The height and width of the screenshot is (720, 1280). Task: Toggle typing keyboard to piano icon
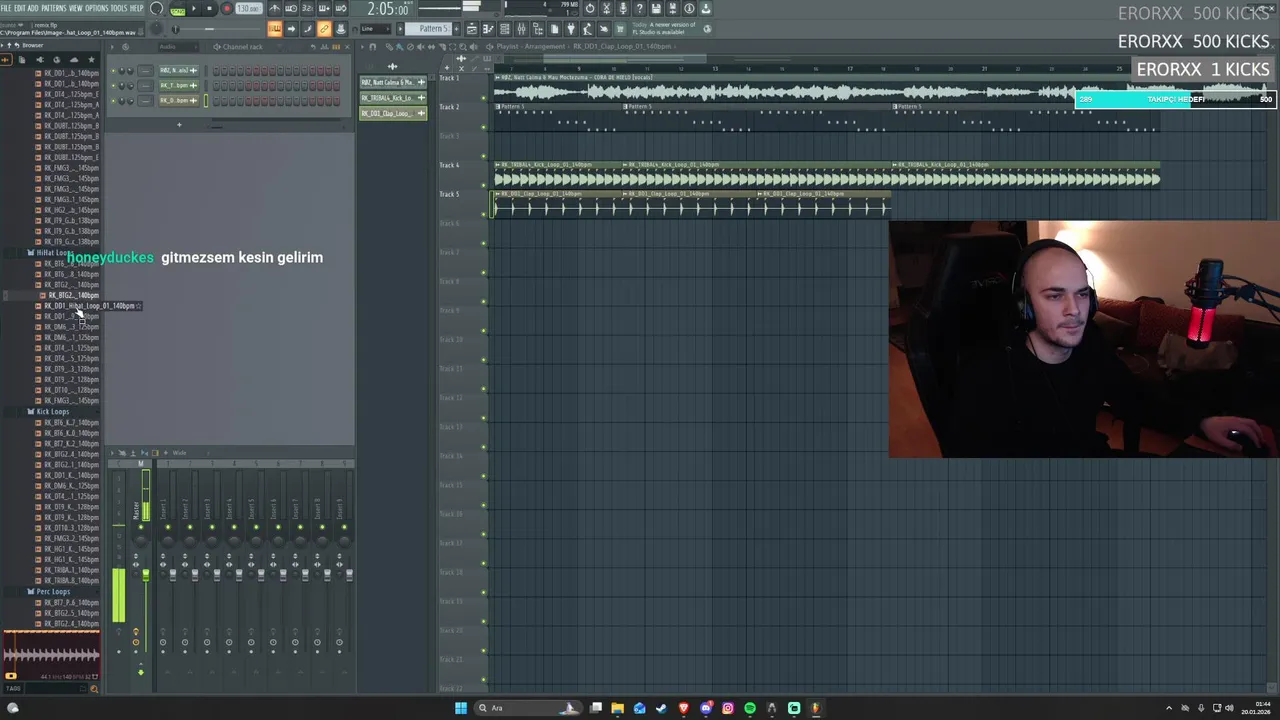click(274, 28)
